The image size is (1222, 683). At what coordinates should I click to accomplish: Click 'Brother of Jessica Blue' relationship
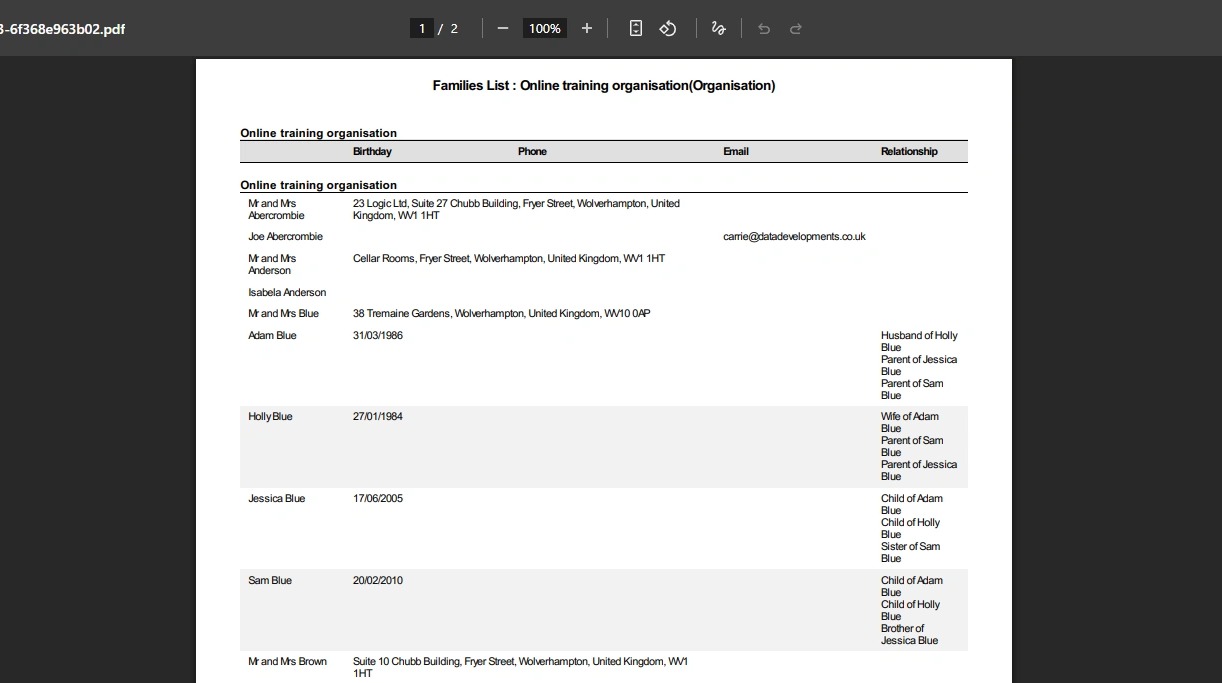tap(909, 634)
